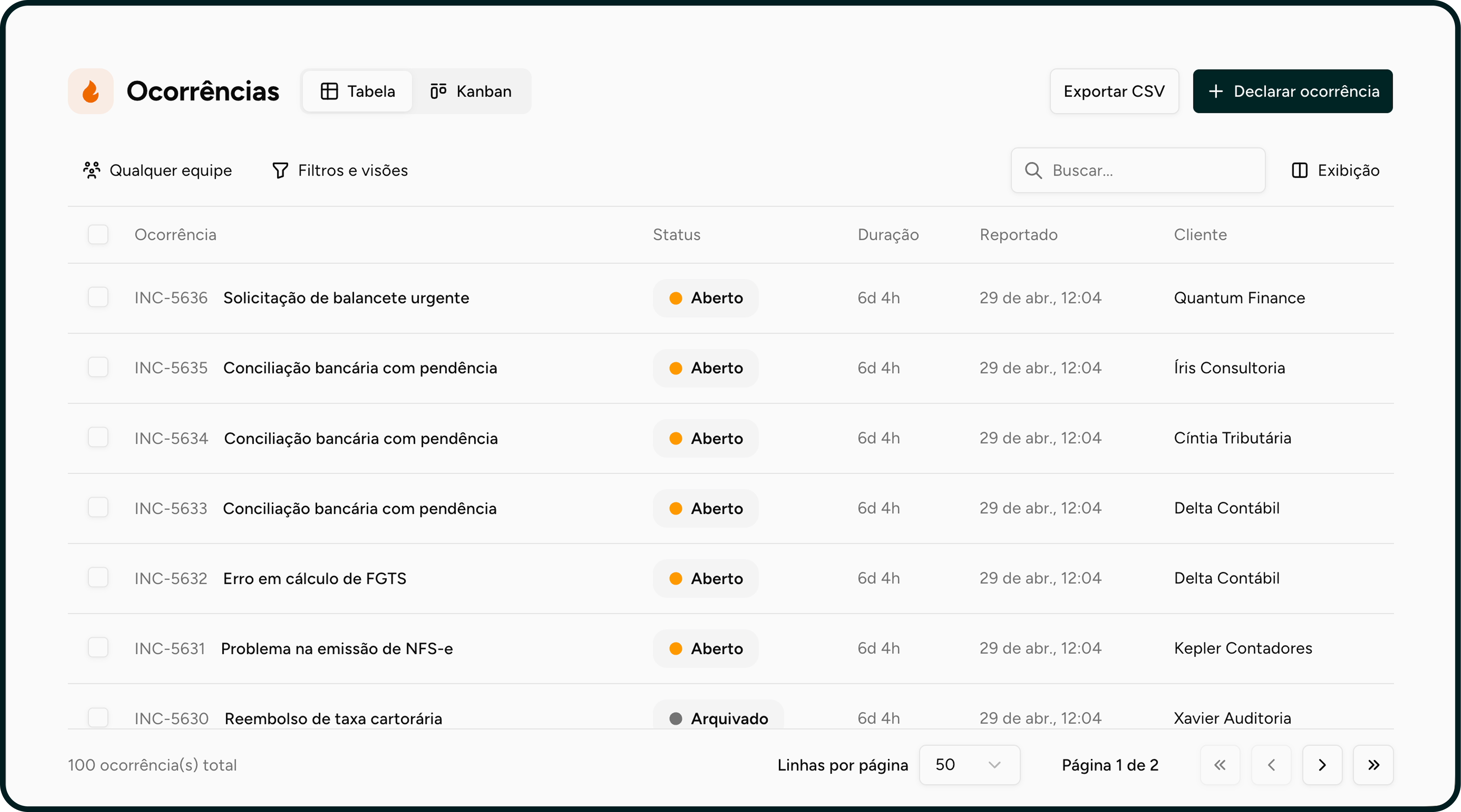
Task: Sort by the Duração column header
Action: point(888,235)
